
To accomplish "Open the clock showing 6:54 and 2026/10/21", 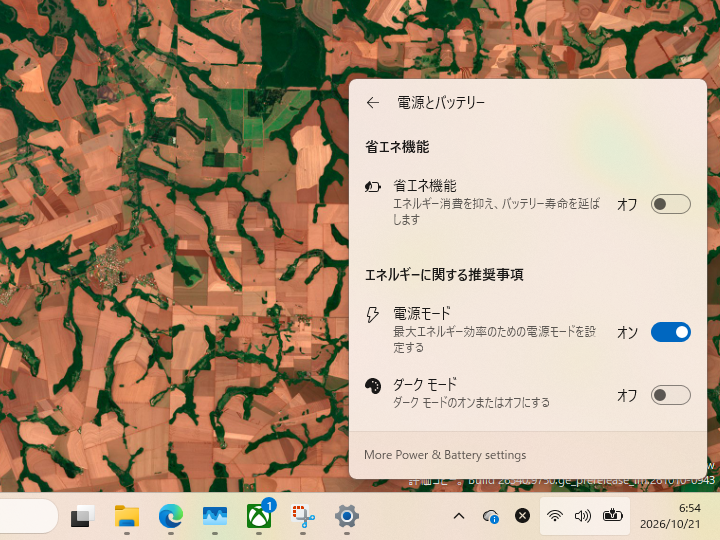I will coord(670,516).
